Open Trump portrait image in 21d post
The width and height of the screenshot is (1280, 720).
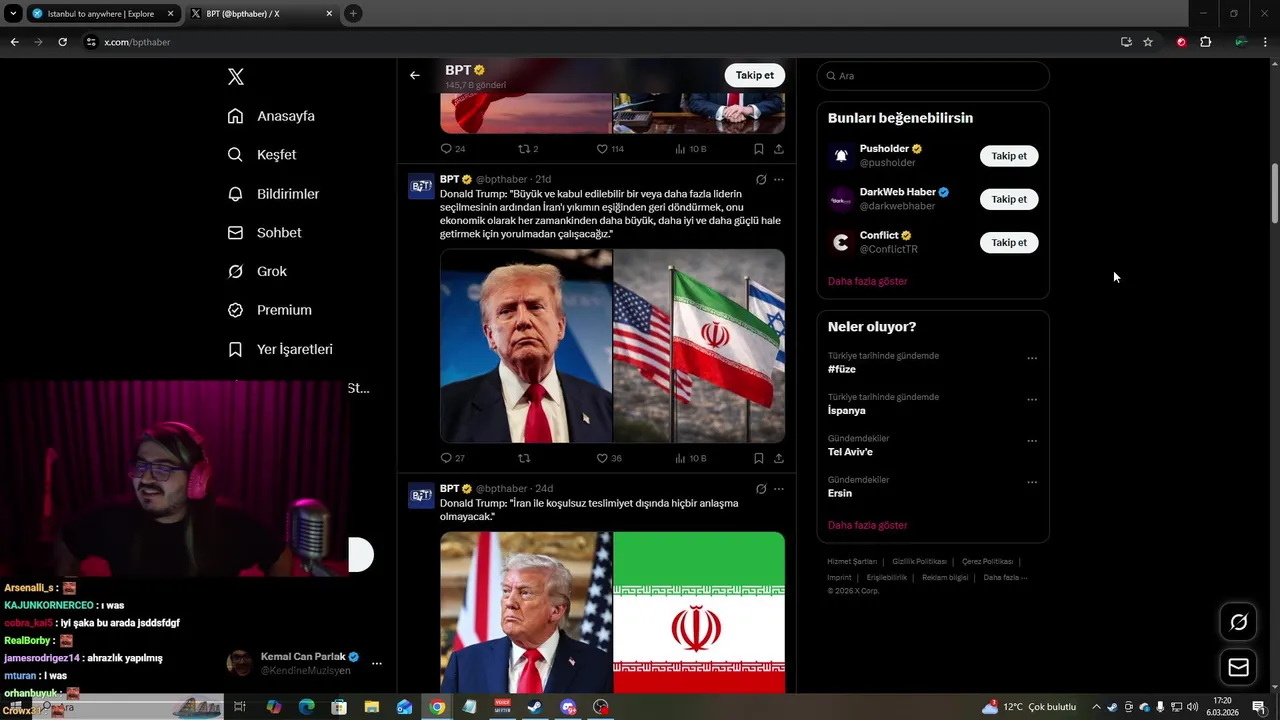526,346
